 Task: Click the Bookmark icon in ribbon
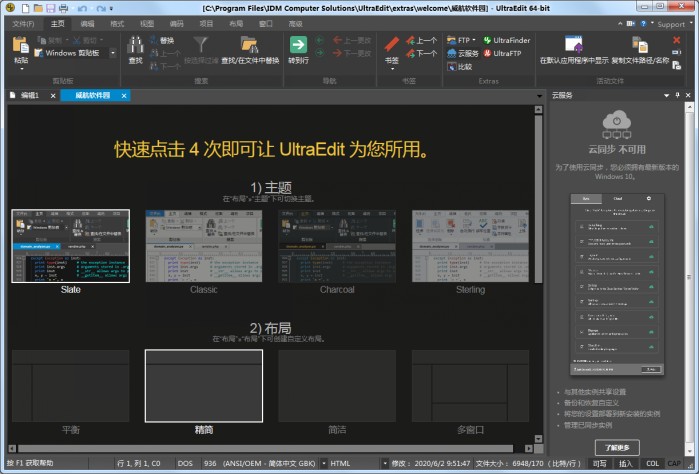click(392, 46)
